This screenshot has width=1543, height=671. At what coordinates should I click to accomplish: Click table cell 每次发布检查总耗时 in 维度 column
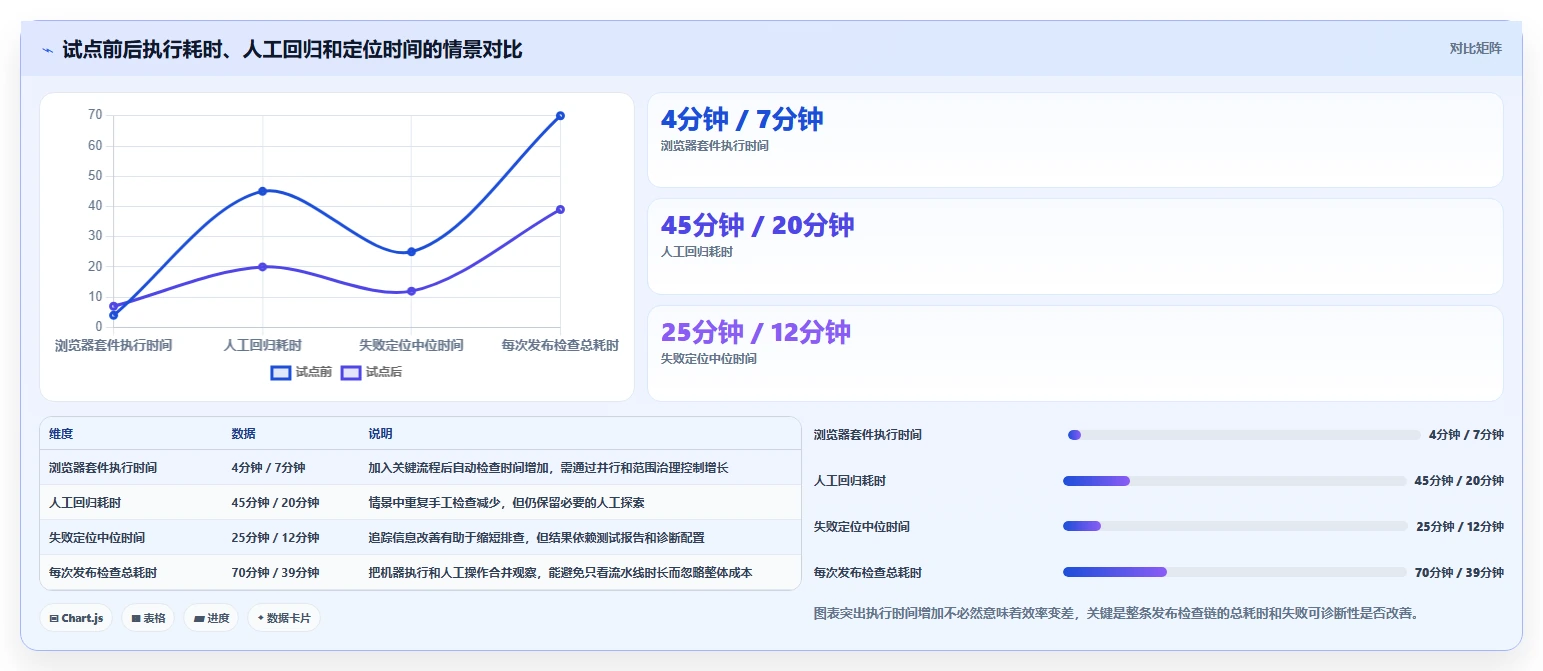click(x=103, y=573)
